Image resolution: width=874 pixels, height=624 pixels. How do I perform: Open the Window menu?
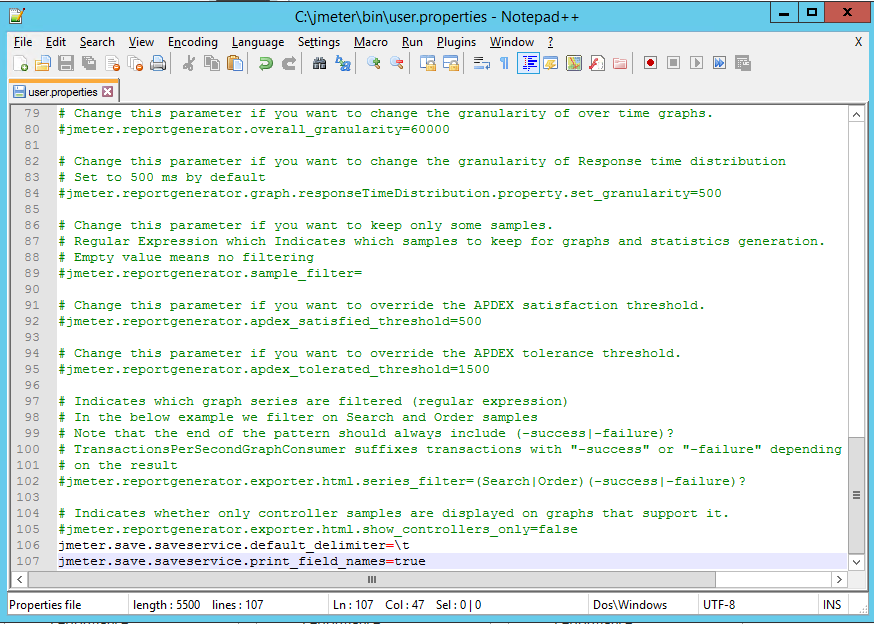pos(512,42)
